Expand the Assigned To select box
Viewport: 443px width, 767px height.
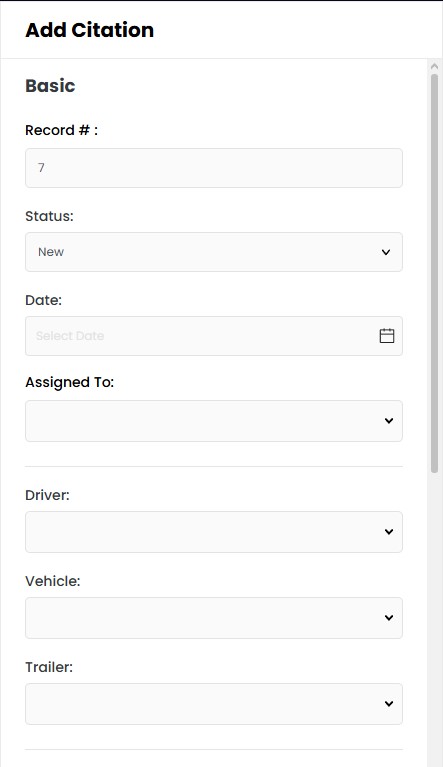214,421
